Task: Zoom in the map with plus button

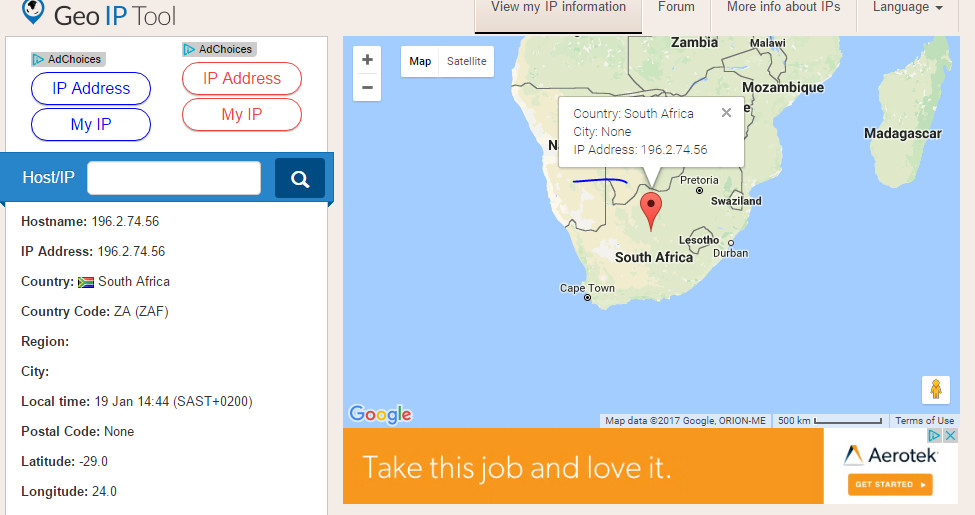Action: click(x=367, y=60)
